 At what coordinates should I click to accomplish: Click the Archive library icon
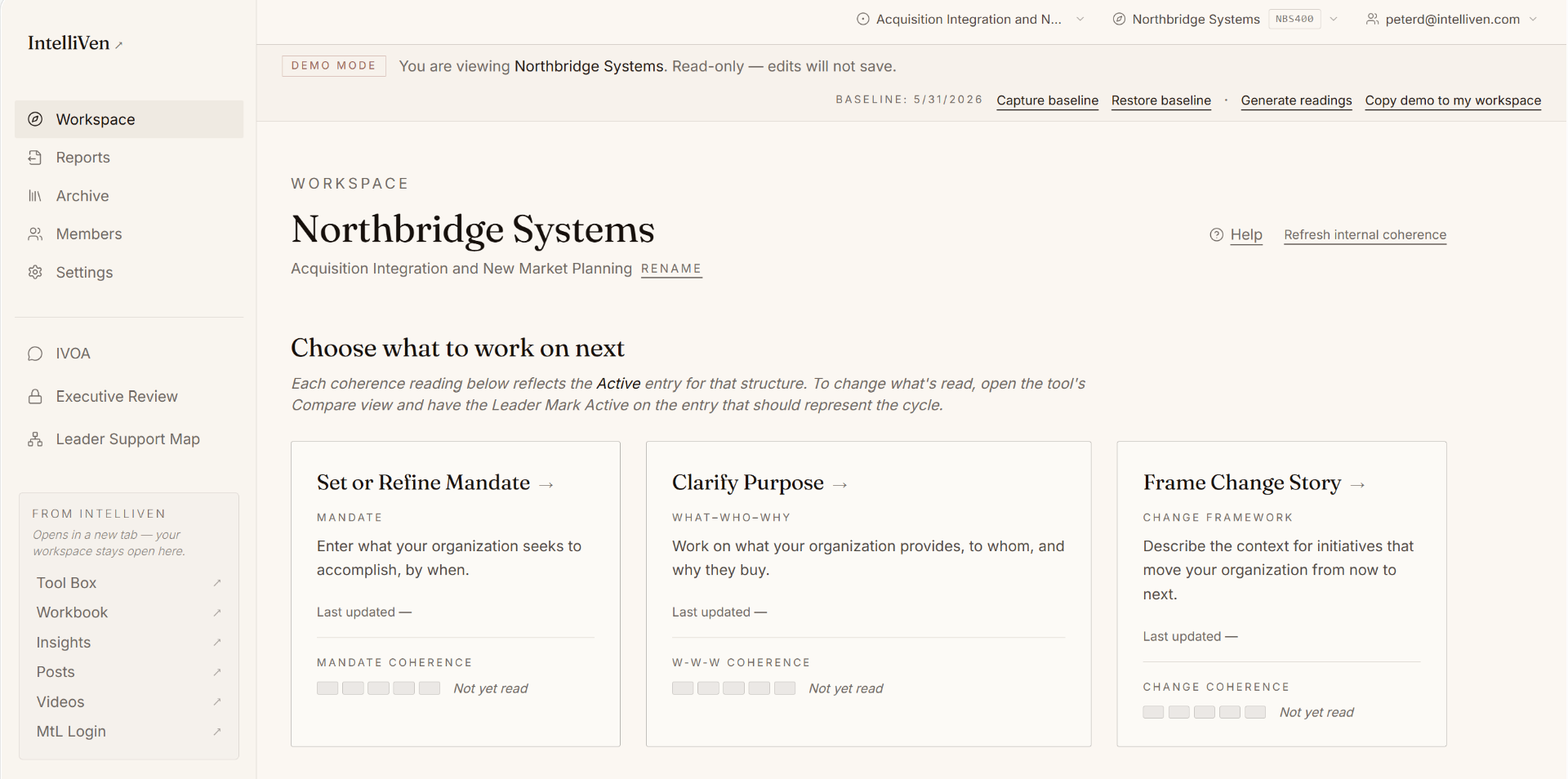point(35,196)
